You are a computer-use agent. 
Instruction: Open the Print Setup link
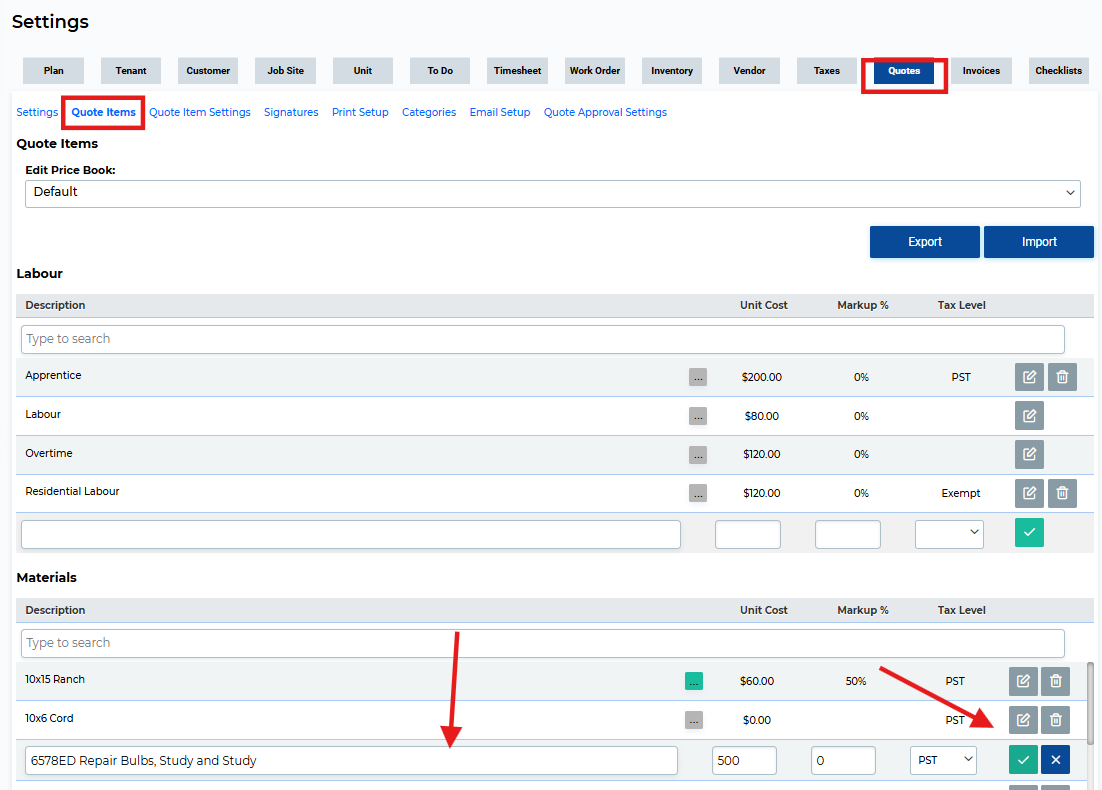(x=360, y=112)
